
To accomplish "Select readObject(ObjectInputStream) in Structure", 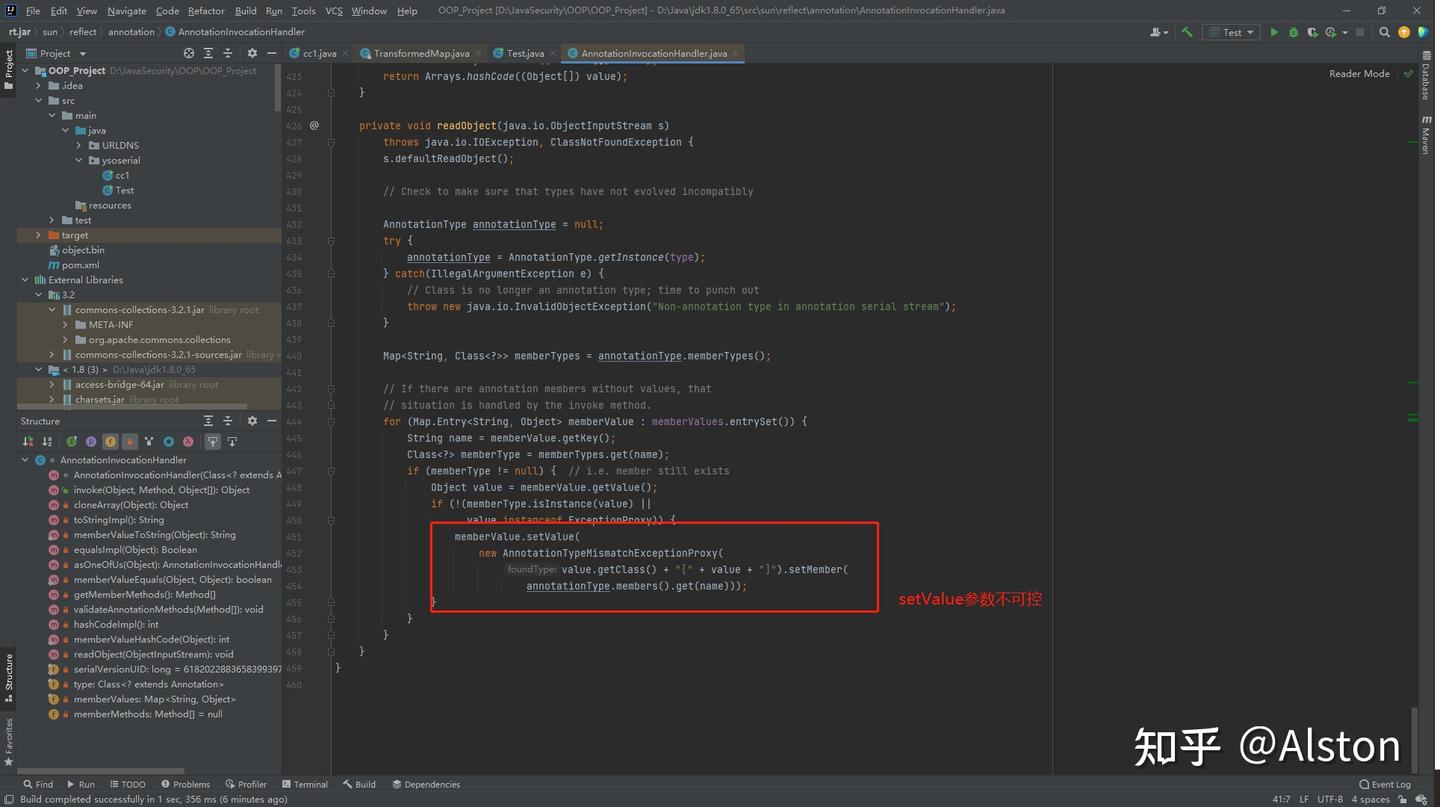I will [153, 654].
